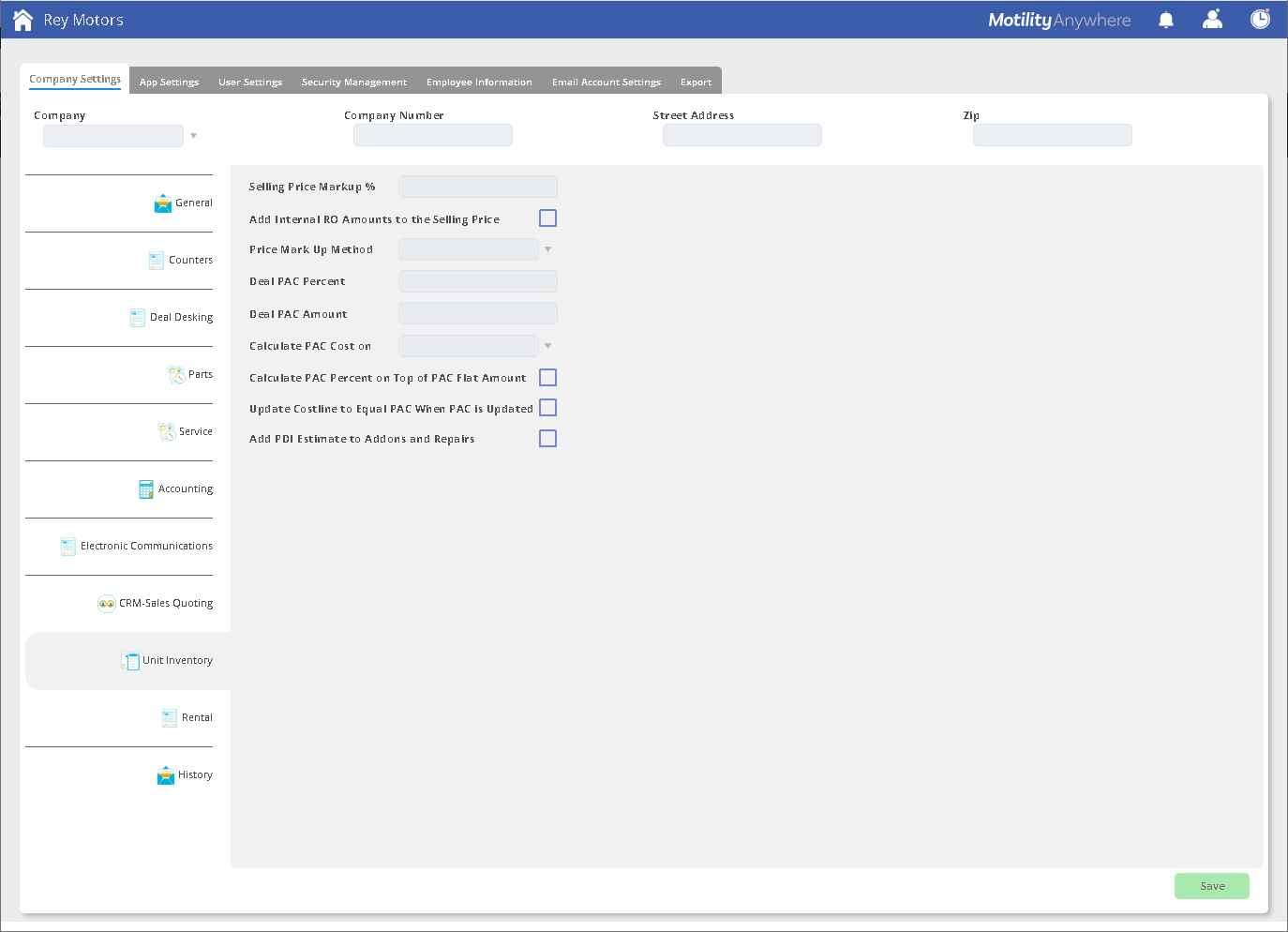This screenshot has height=932, width=1288.
Task: Expand the Company dropdown arrow
Action: pos(194,136)
